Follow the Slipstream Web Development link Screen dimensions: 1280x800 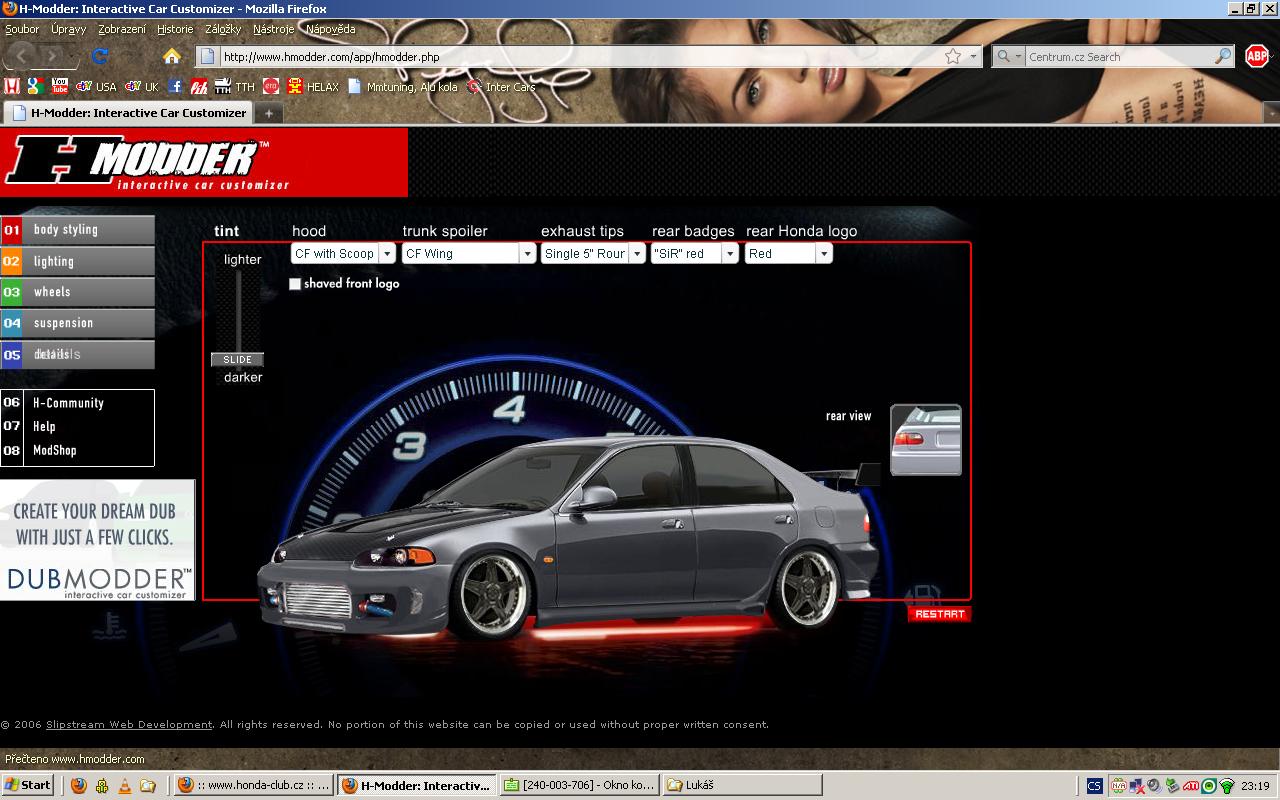[129, 725]
